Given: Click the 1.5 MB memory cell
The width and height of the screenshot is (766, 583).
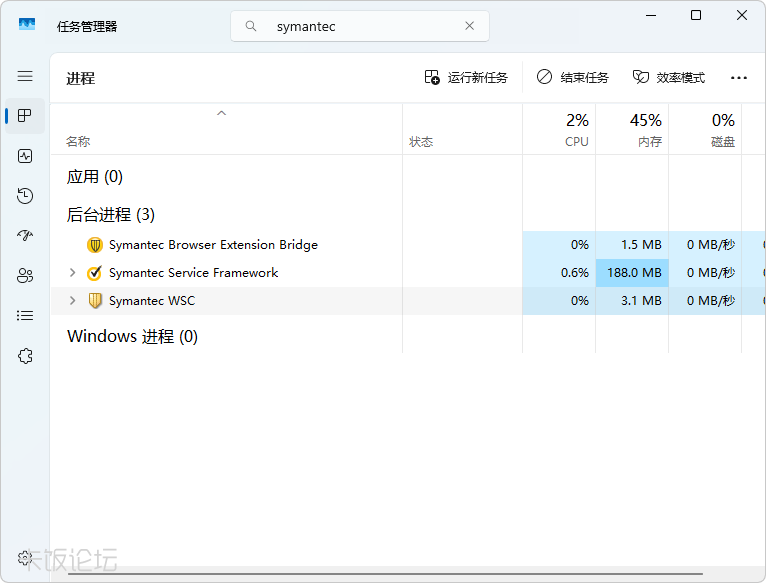Looking at the screenshot, I should tap(632, 245).
